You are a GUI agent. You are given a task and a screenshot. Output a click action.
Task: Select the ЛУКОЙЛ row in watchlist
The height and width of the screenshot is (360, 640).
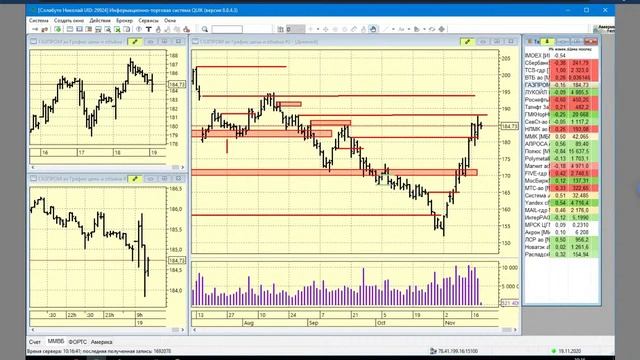[561, 92]
